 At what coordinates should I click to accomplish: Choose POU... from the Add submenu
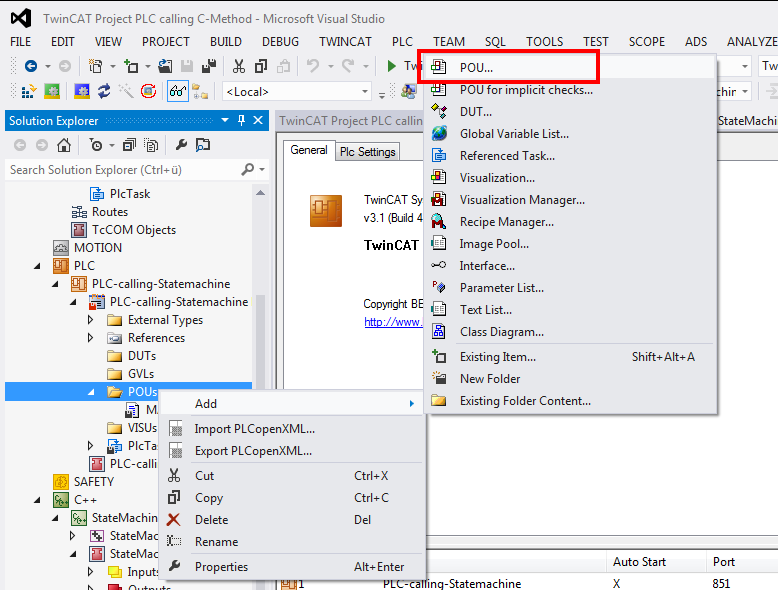coord(568,67)
